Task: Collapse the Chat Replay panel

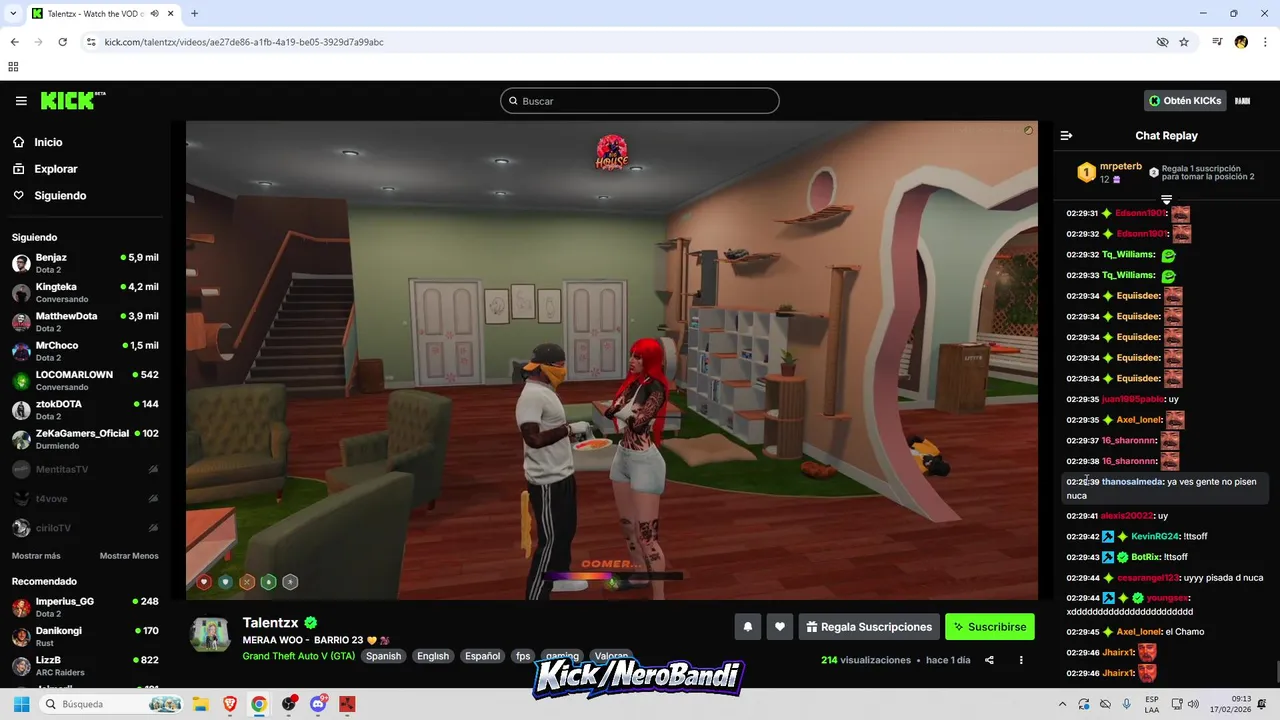Action: 1066,135
